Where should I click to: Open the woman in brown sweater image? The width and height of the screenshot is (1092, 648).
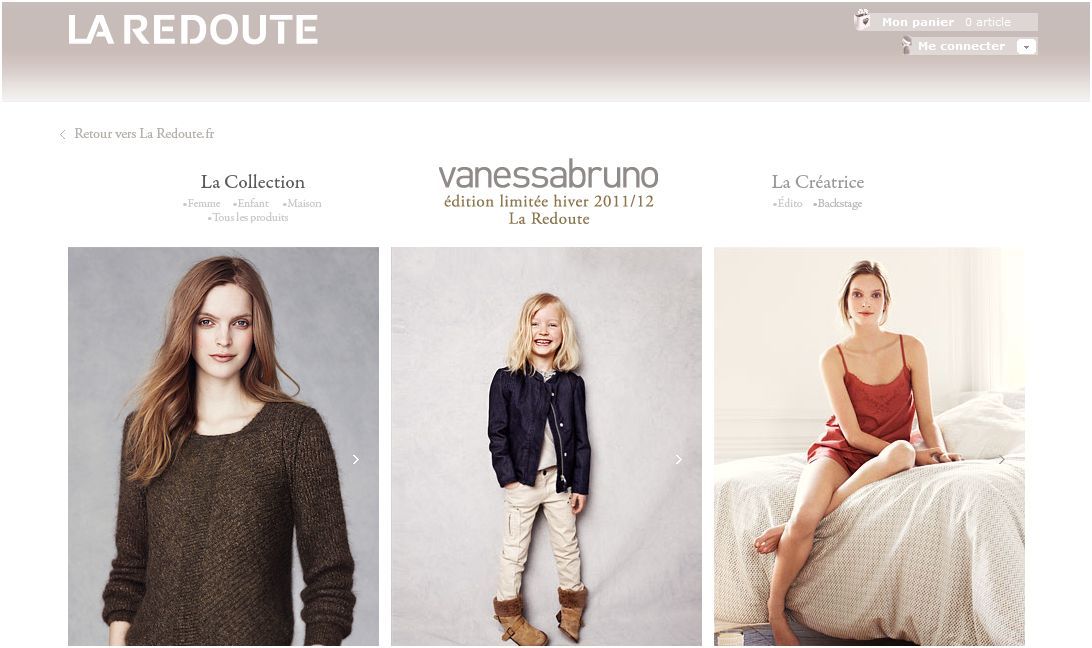pyautogui.click(x=224, y=447)
